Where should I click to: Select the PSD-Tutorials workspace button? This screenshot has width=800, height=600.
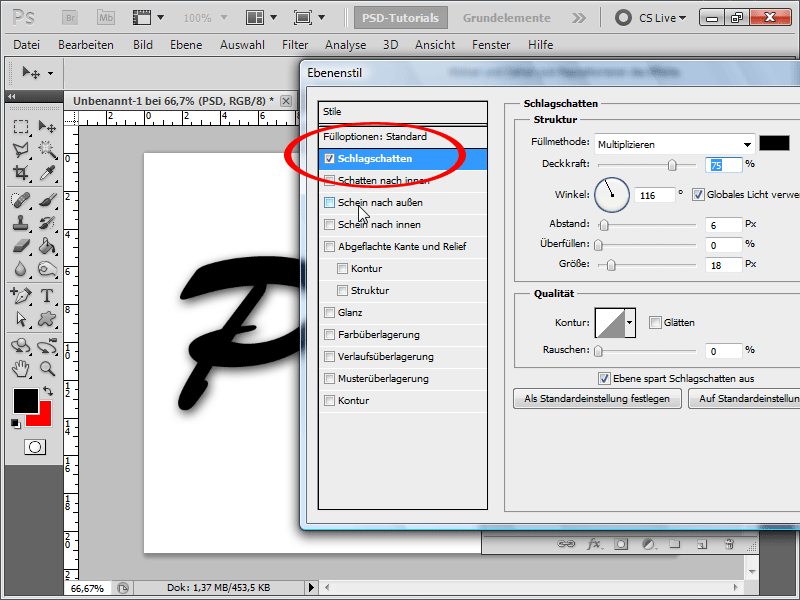[401, 18]
